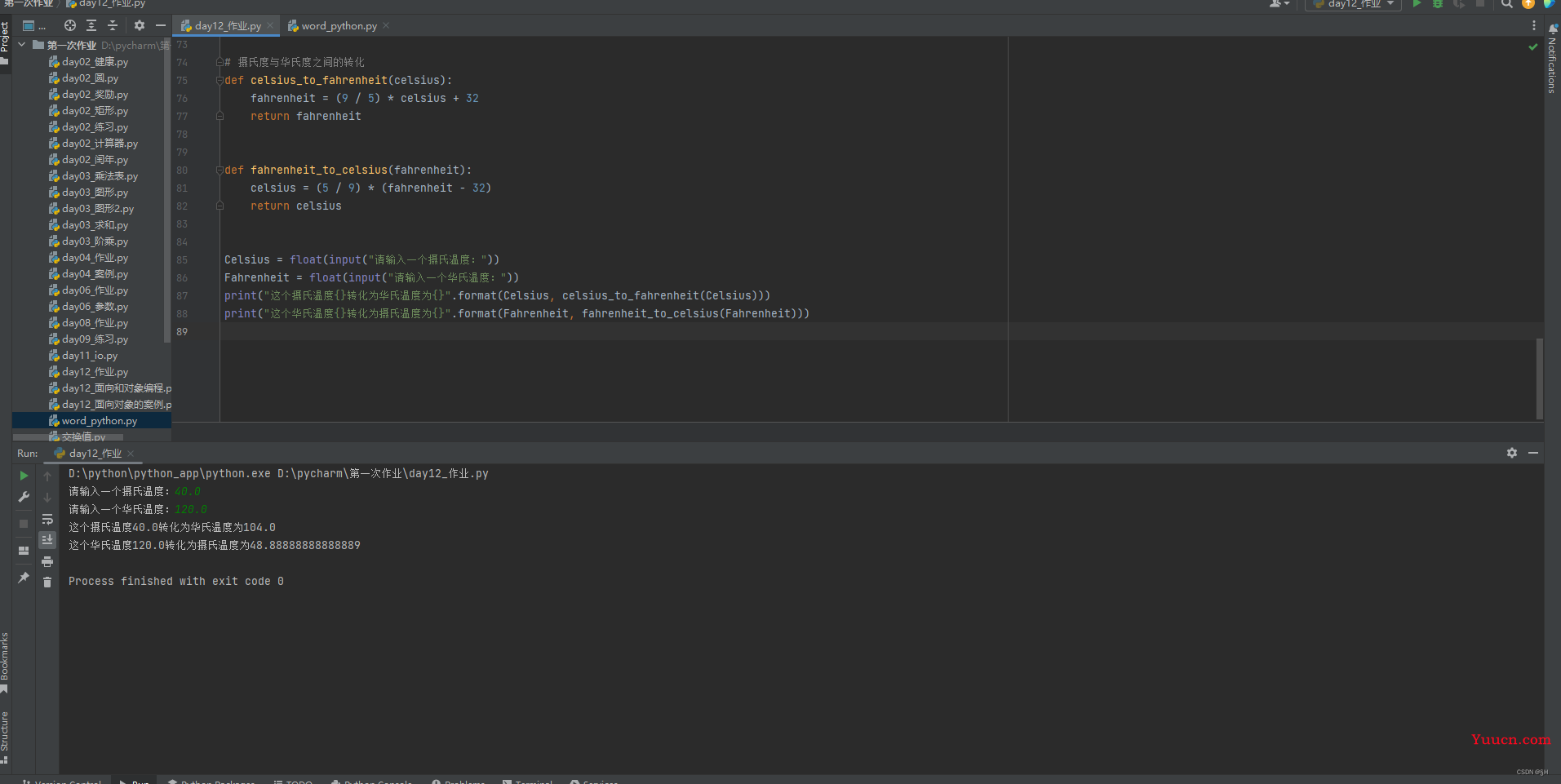Toggle the Structure side tool window
The image size is (1561, 784).
tap(5, 737)
